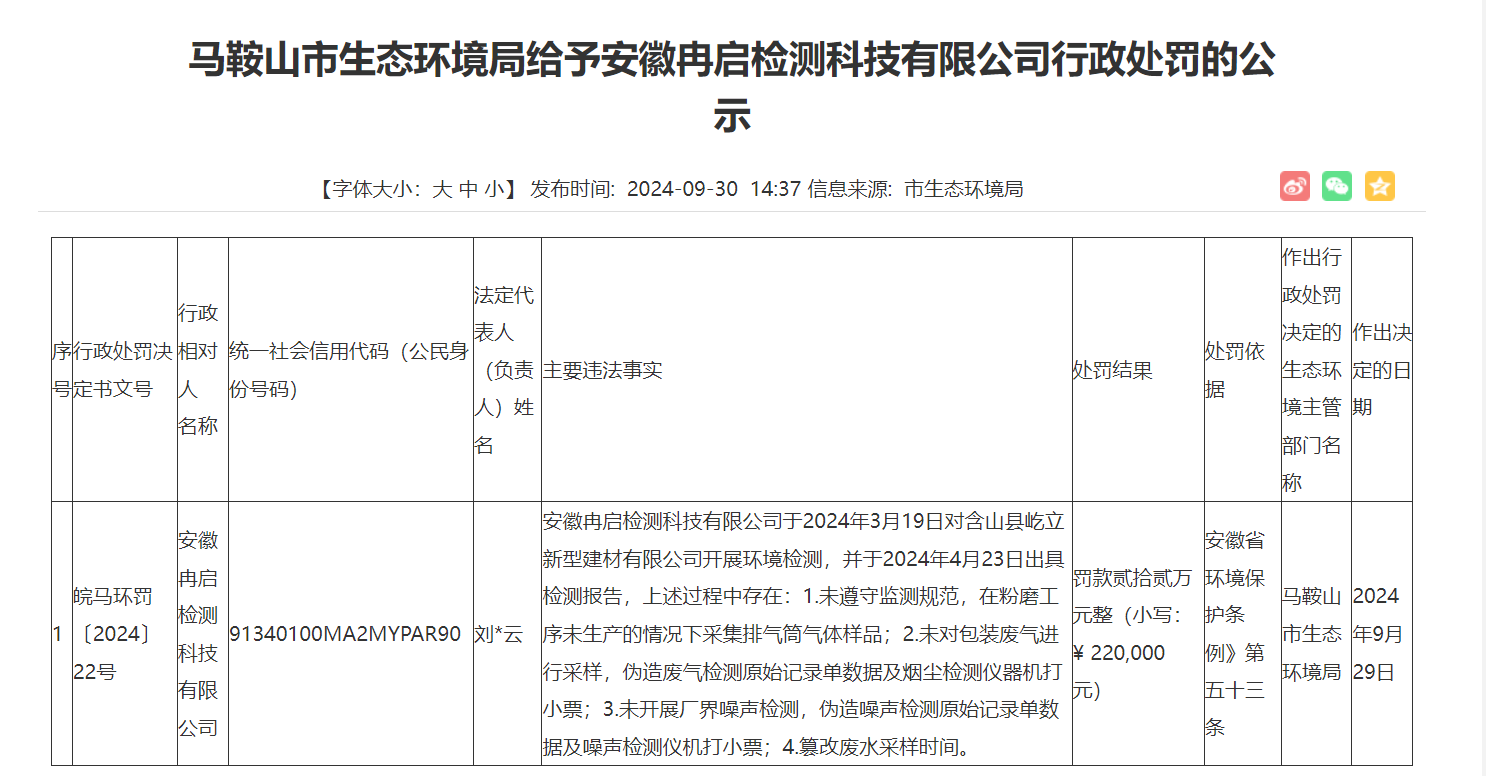Click the 序号 column header
Viewport: 1486px width, 776px height.
pyautogui.click(x=62, y=370)
